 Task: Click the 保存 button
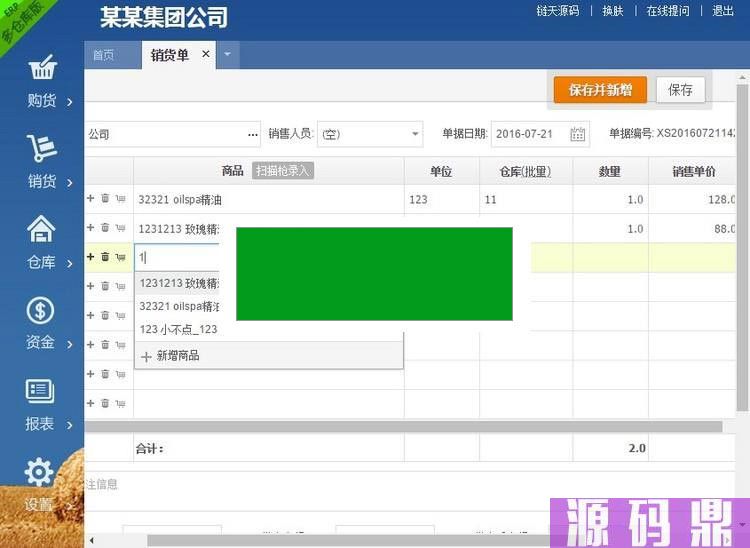[680, 89]
